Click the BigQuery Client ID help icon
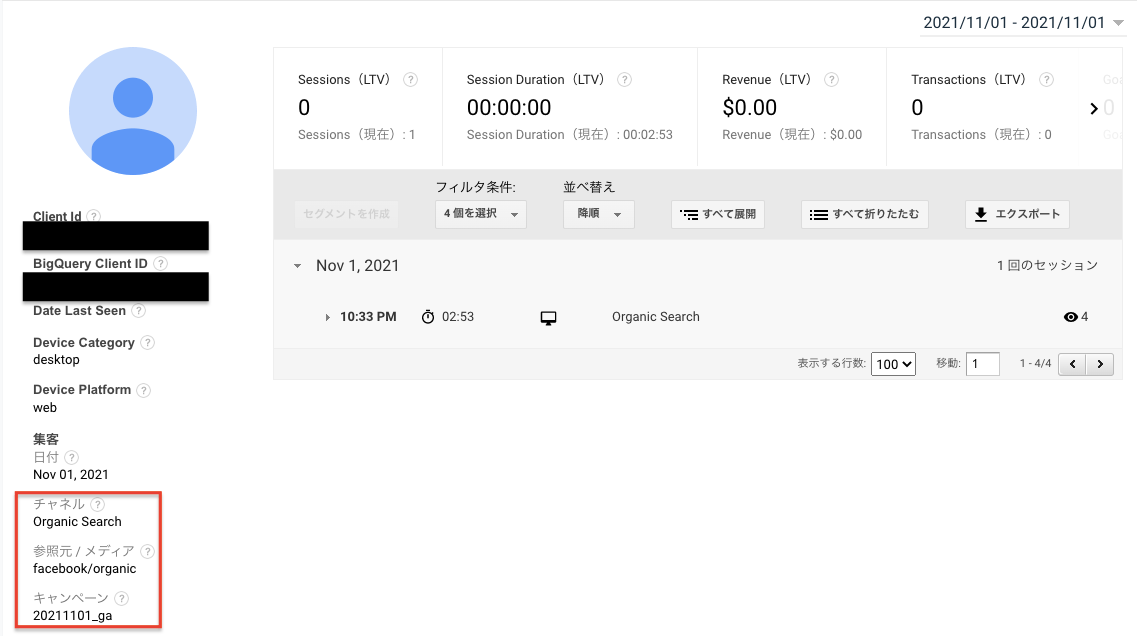The image size is (1137, 636). [161, 263]
